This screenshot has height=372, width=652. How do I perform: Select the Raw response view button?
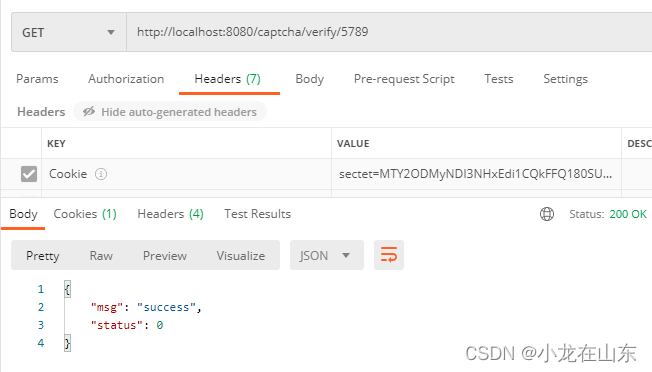point(101,256)
